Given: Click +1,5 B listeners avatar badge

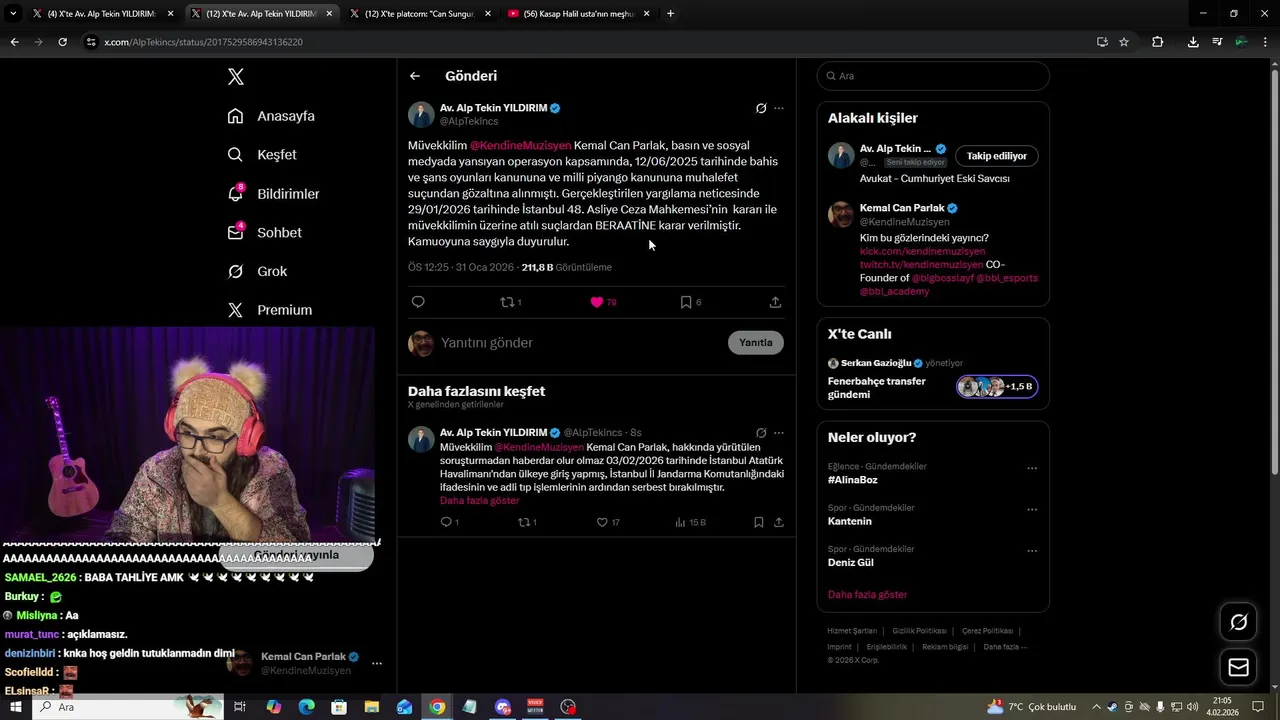Looking at the screenshot, I should point(998,387).
